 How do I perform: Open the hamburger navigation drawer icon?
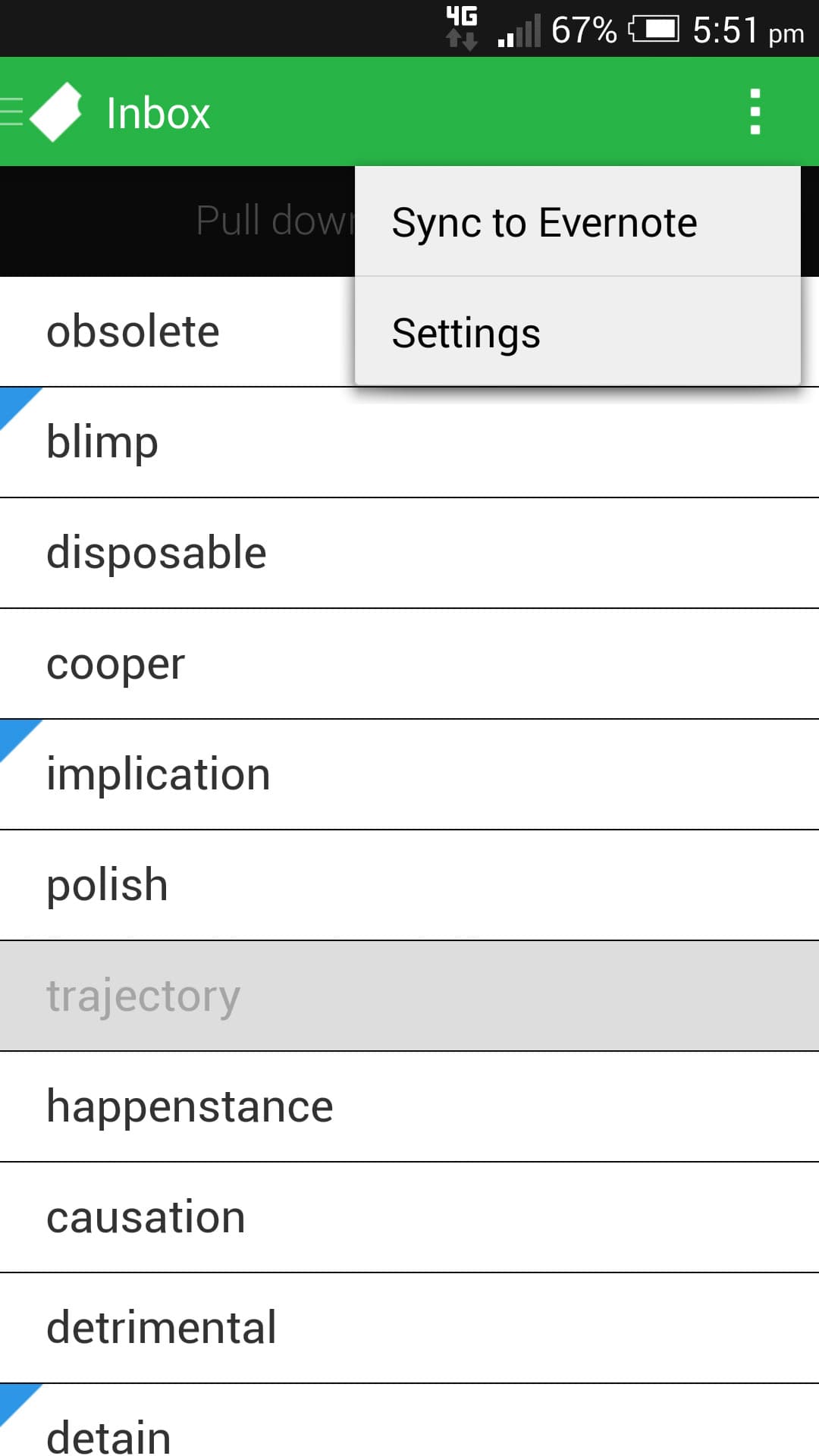[12, 112]
